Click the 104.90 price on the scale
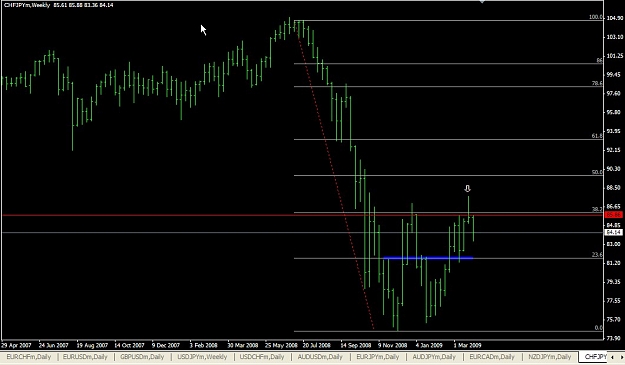 click(x=614, y=18)
